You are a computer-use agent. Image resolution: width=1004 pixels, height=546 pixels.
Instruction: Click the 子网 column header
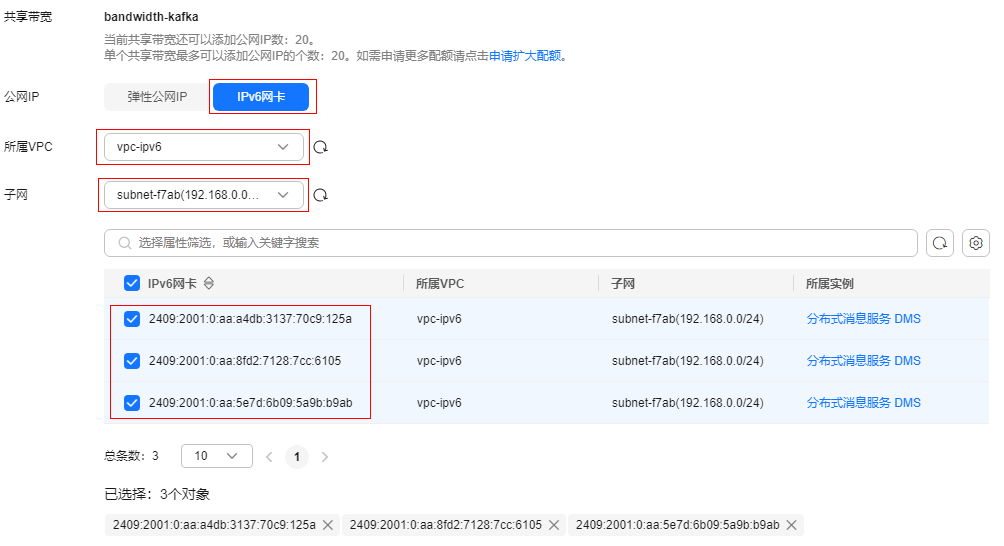coord(622,284)
